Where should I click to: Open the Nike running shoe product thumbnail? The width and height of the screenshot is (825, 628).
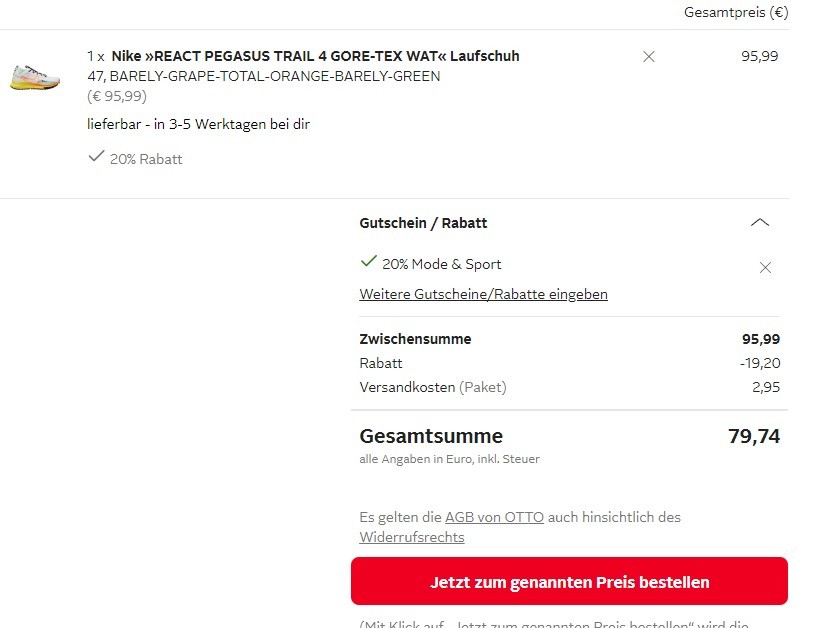coord(35,78)
